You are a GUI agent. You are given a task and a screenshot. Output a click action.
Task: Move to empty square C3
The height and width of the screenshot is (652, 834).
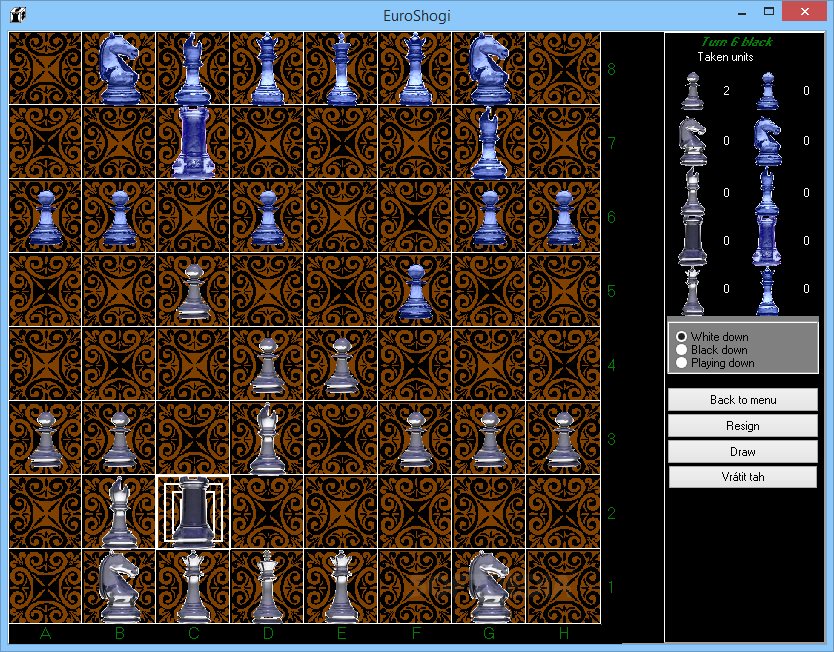point(193,438)
